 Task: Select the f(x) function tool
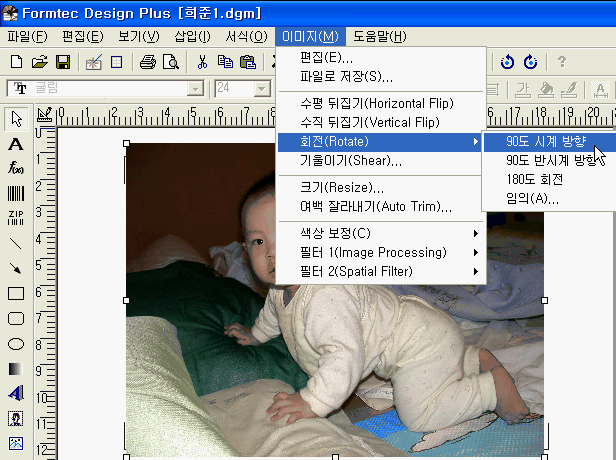16,168
